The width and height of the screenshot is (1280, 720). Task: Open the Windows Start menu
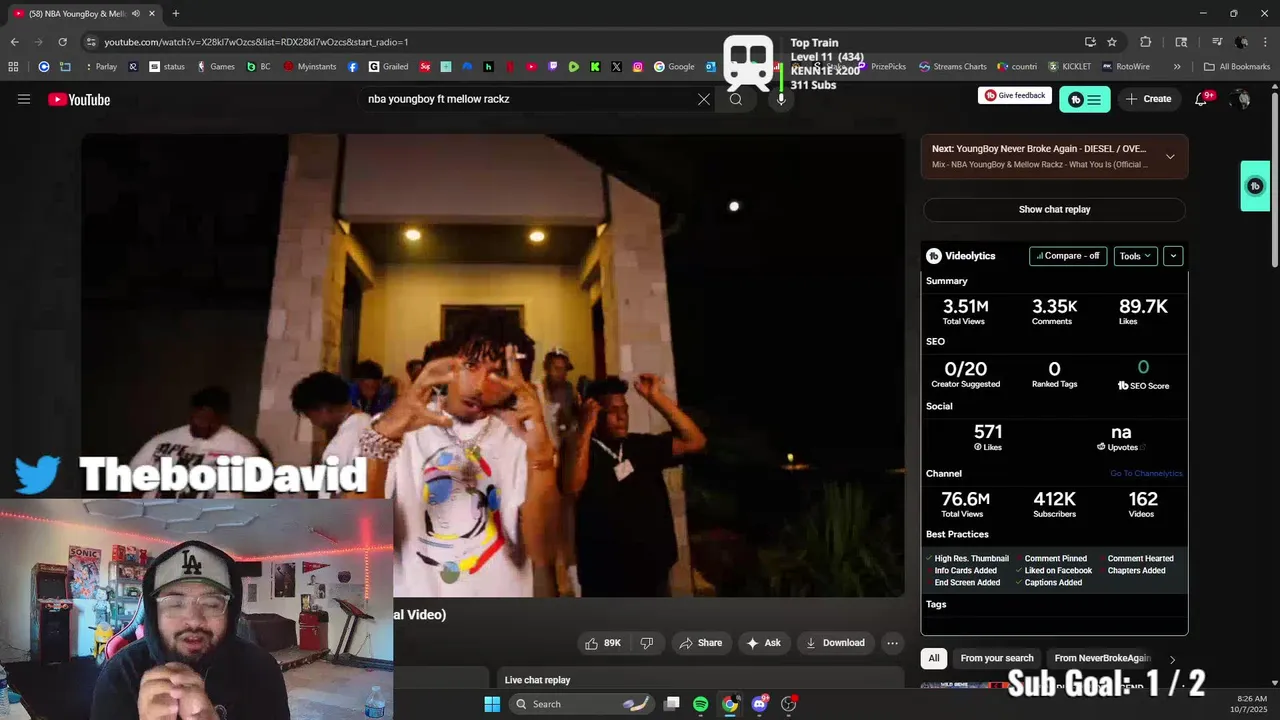pos(492,704)
